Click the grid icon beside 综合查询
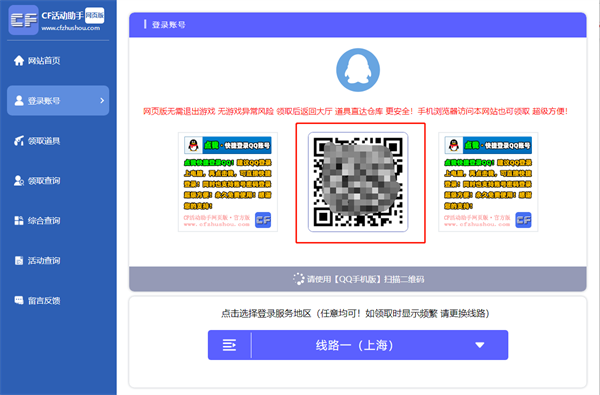 19,220
